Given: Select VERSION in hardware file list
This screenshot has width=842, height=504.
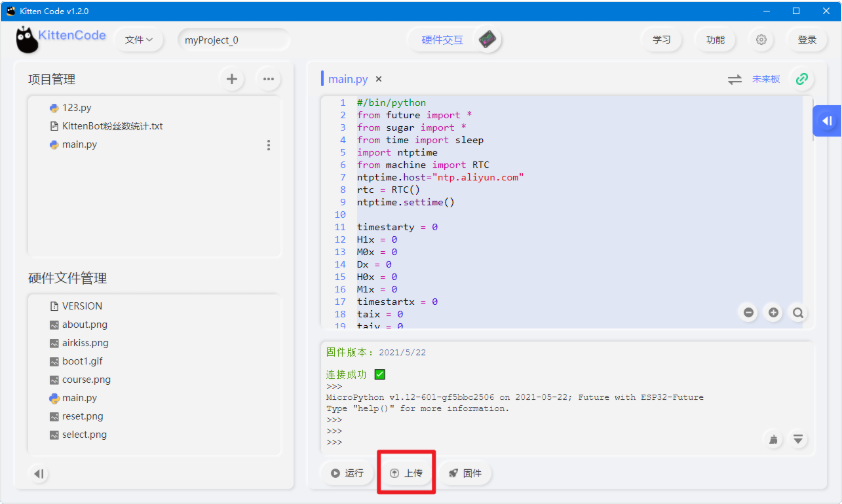Looking at the screenshot, I should tap(76, 306).
